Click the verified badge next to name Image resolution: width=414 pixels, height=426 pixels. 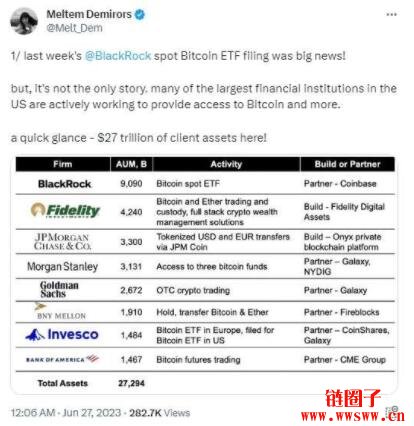click(x=140, y=15)
